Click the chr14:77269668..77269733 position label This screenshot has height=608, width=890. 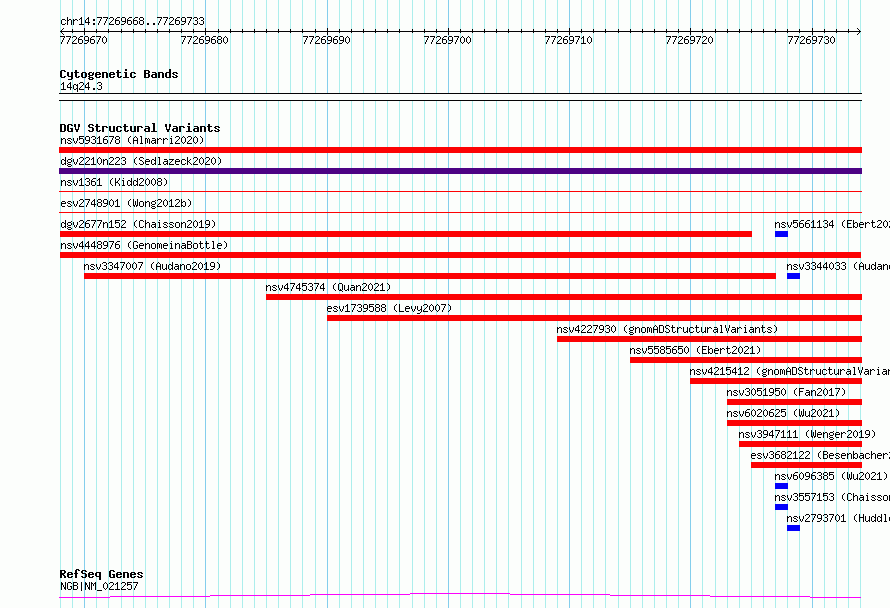(132, 22)
